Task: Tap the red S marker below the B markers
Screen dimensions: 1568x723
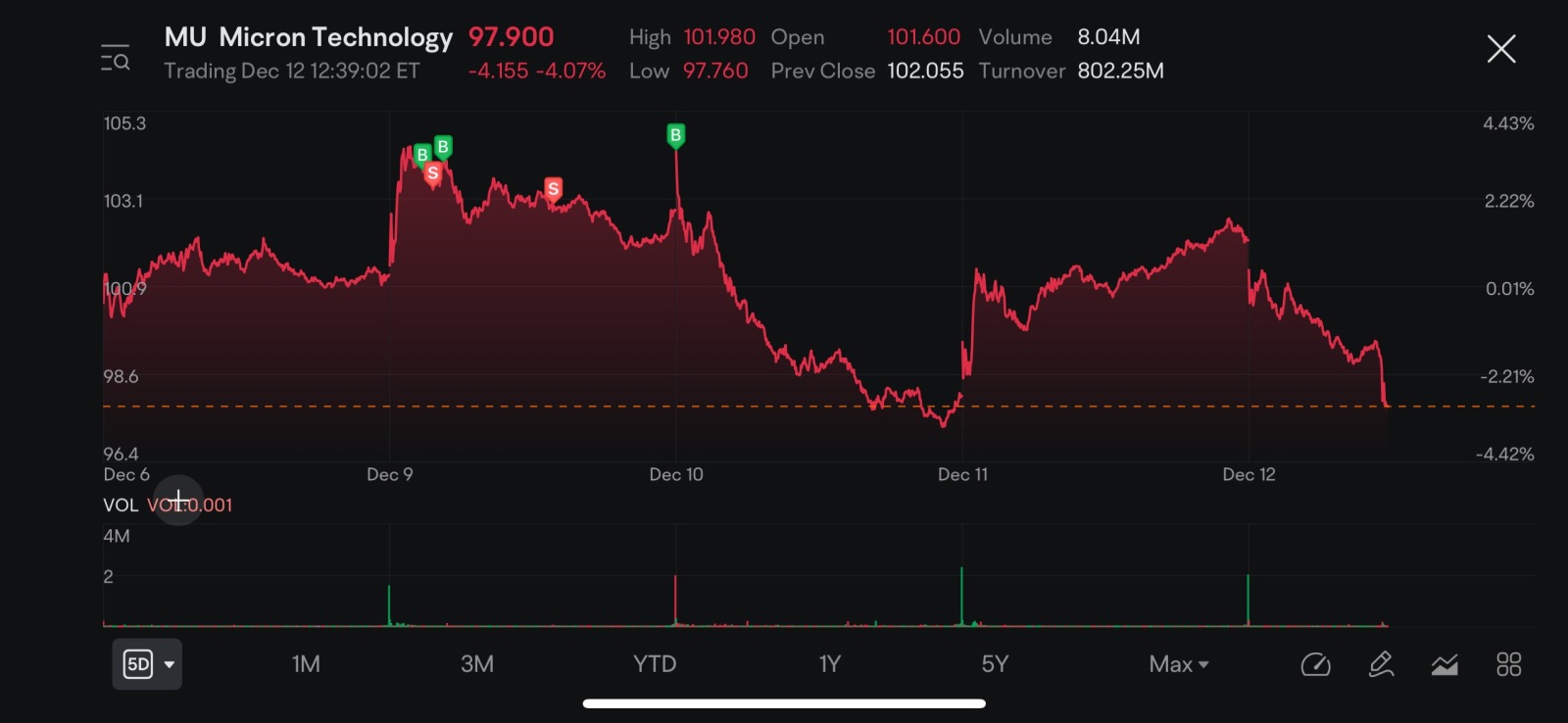Action: (433, 174)
